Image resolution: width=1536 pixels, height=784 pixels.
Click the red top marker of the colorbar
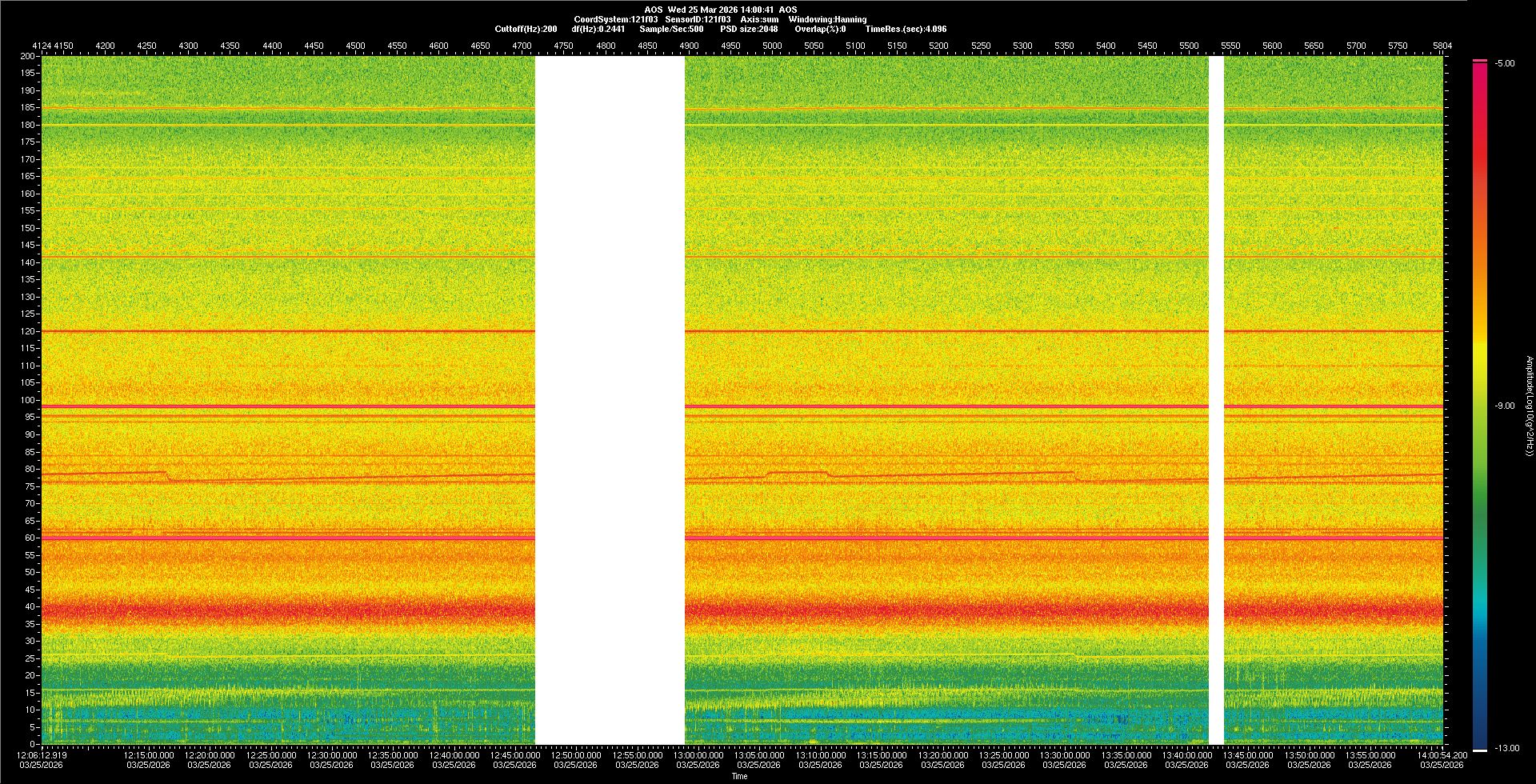[x=1480, y=61]
